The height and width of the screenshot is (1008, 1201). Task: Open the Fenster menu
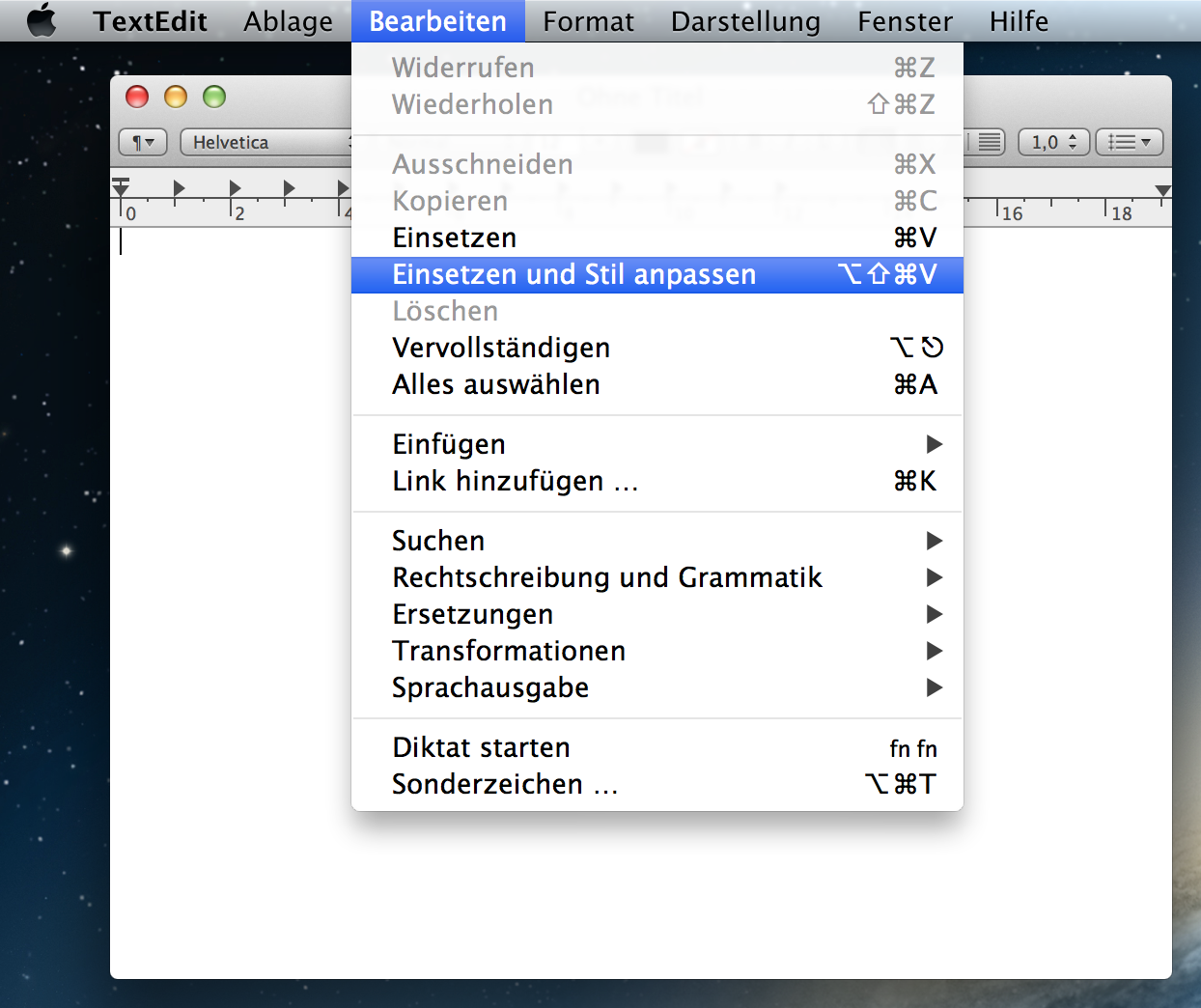(x=905, y=20)
